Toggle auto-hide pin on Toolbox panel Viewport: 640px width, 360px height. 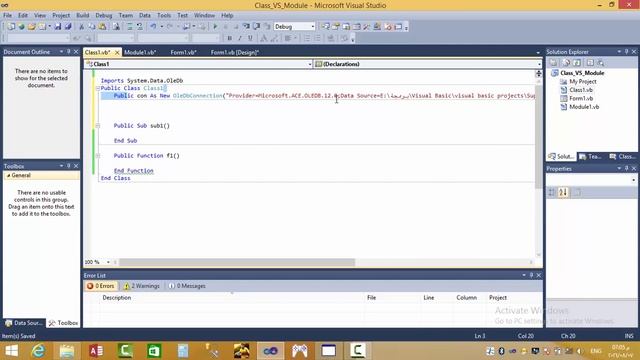pyautogui.click(x=69, y=166)
